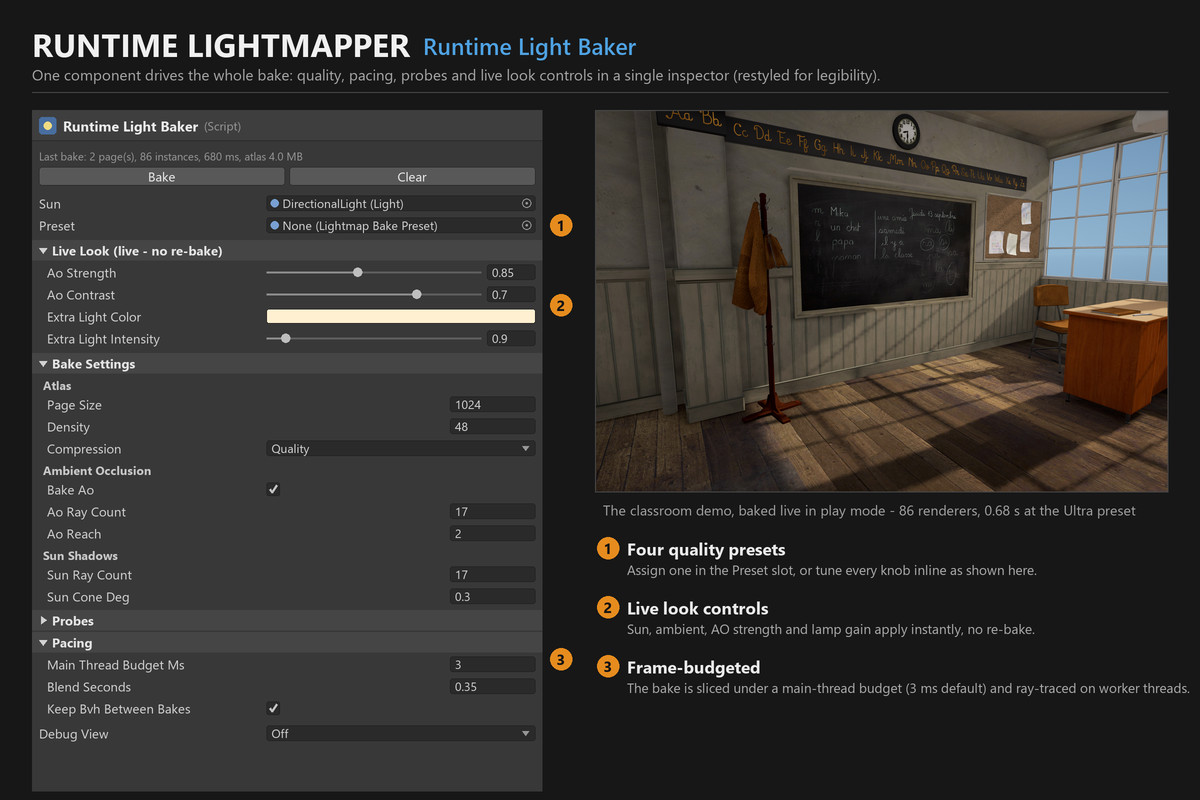Image resolution: width=1200 pixels, height=800 pixels.
Task: Open the Extra Light Color swatch
Action: coord(401,316)
